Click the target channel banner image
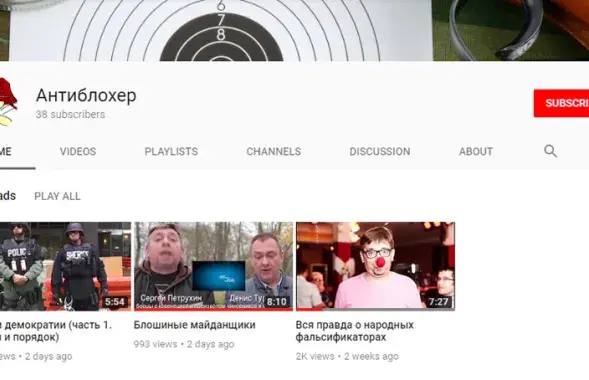The image size is (589, 380). [294, 30]
